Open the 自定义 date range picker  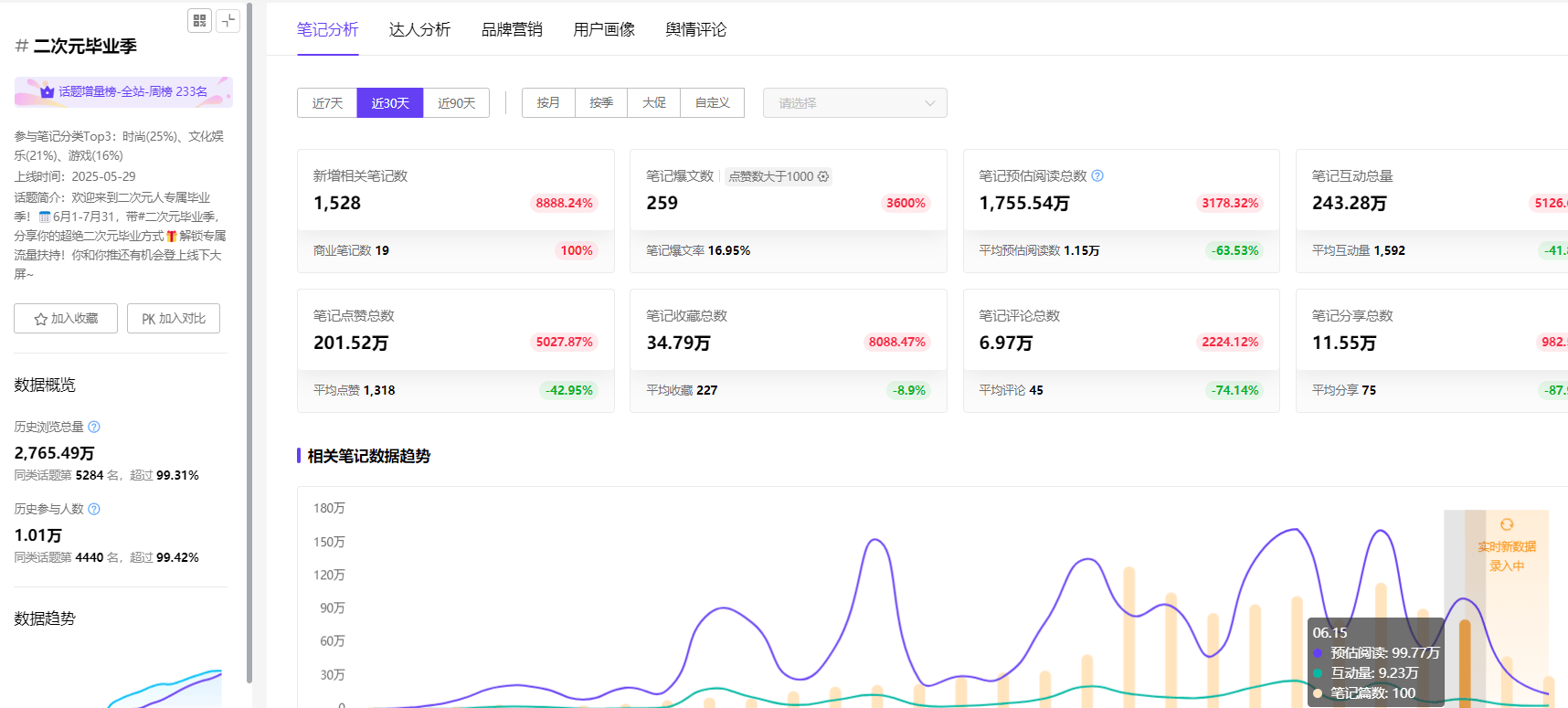[x=712, y=103]
